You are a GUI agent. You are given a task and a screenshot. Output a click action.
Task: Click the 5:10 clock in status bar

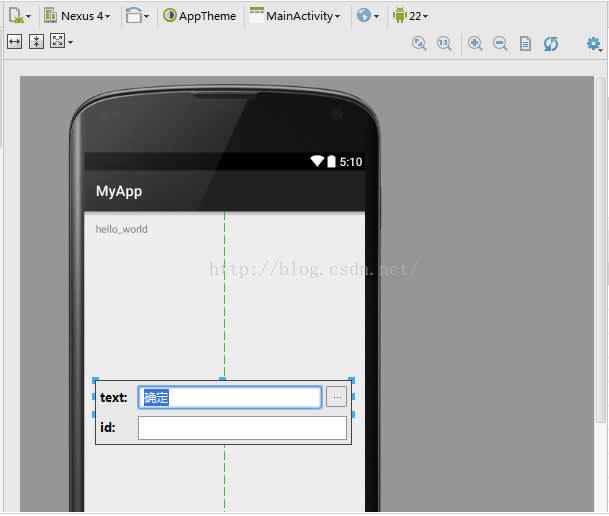pos(351,162)
